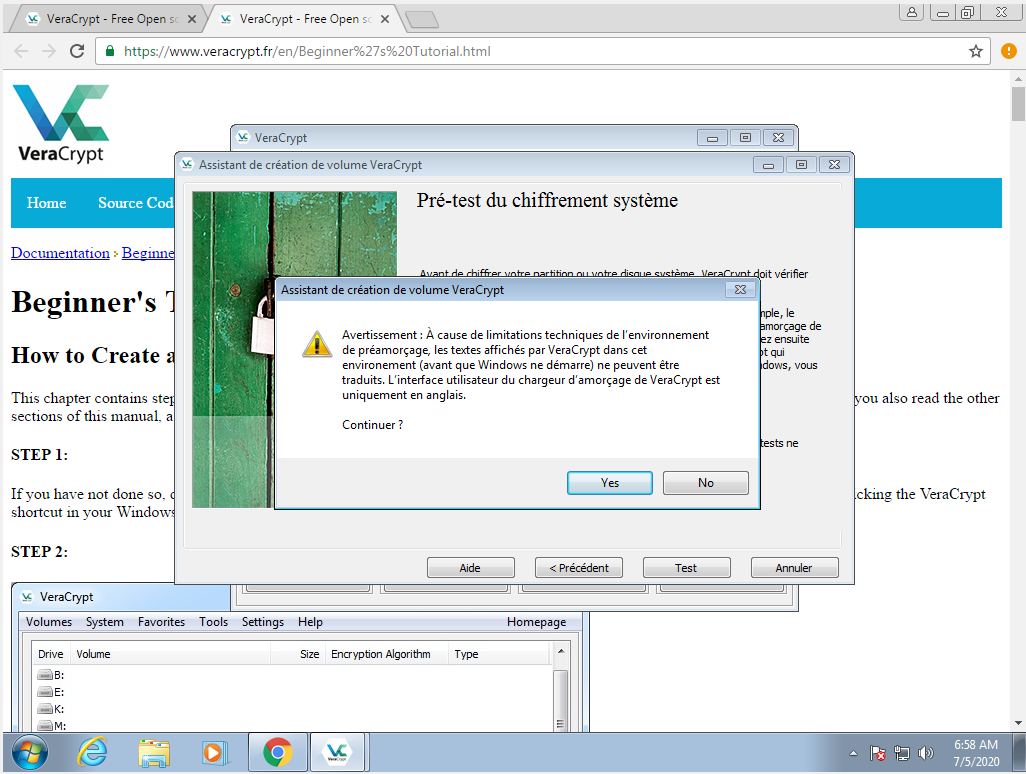Screen dimensions: 1026x774
Task: Open the System menu in the tutorial VeraCrypt window
Action: [x=105, y=622]
